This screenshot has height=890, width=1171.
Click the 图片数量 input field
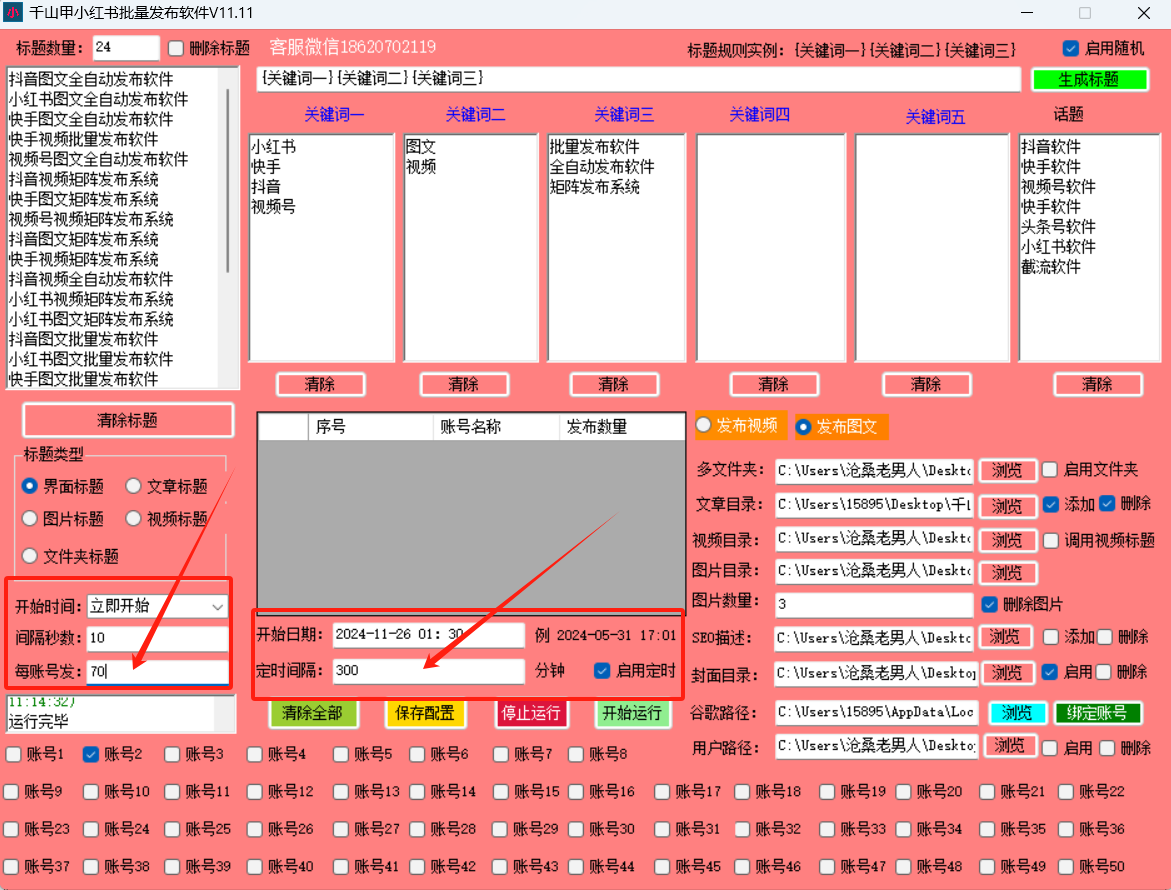click(x=874, y=604)
